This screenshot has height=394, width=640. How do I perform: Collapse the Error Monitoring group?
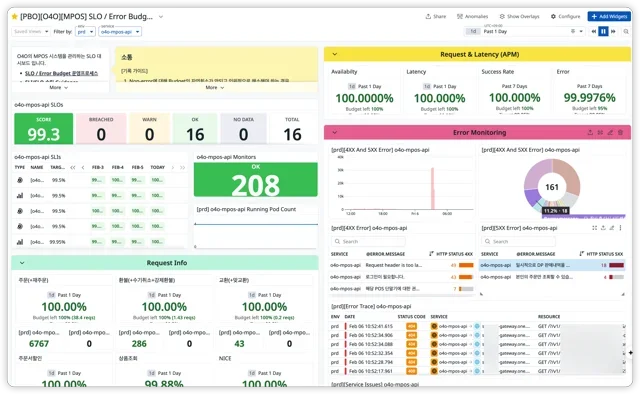point(335,132)
